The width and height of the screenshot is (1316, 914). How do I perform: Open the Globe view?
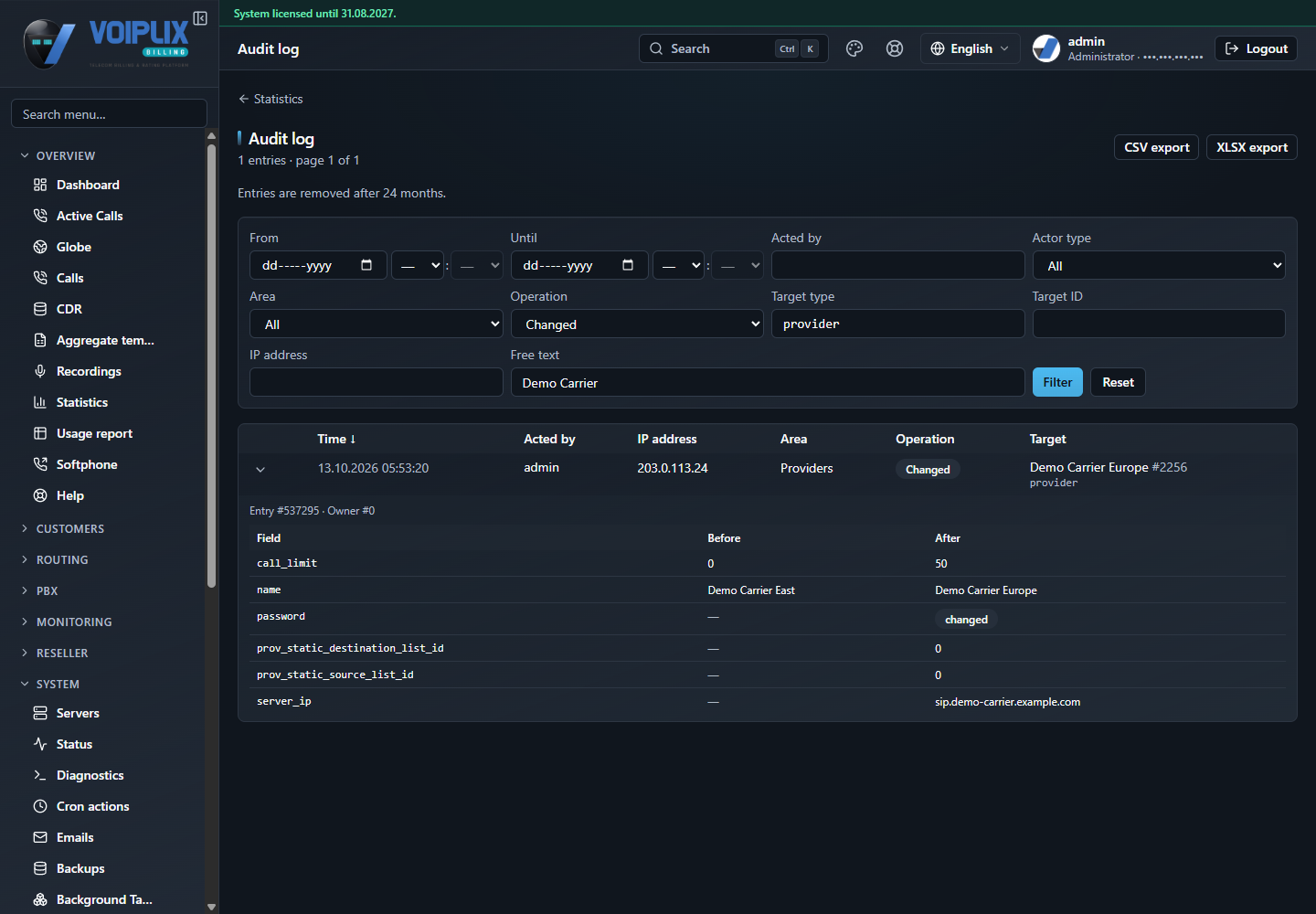click(73, 247)
